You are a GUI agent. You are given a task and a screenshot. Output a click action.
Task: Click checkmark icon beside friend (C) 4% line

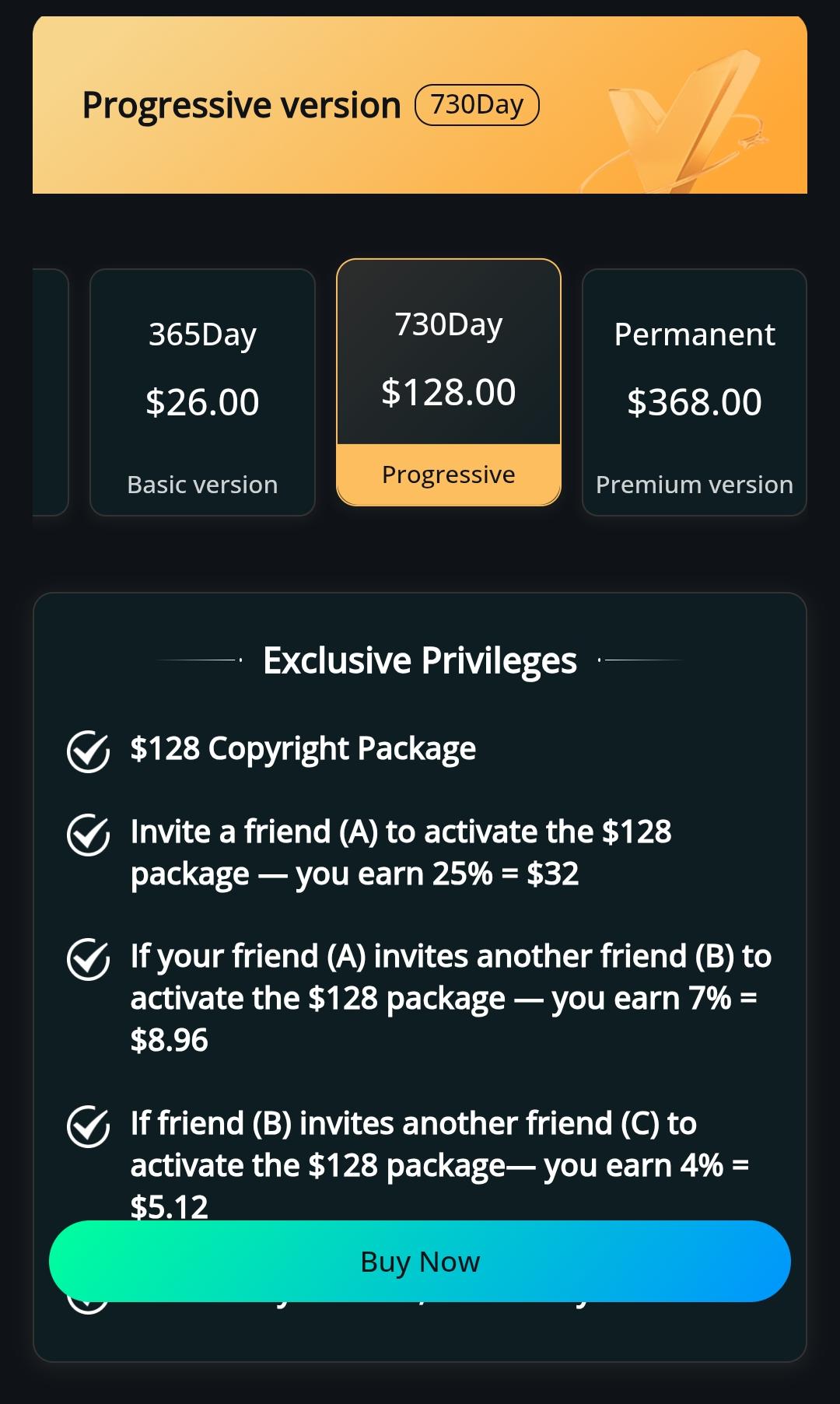[x=88, y=1126]
